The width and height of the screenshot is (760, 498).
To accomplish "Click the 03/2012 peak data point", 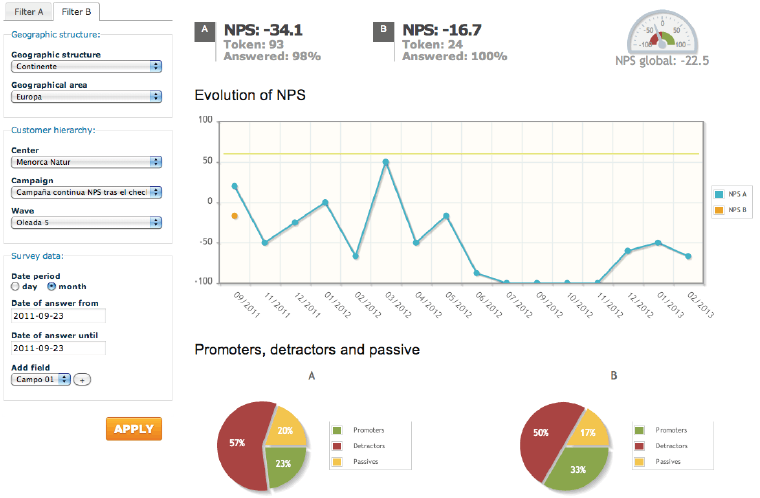I will pyautogui.click(x=386, y=162).
